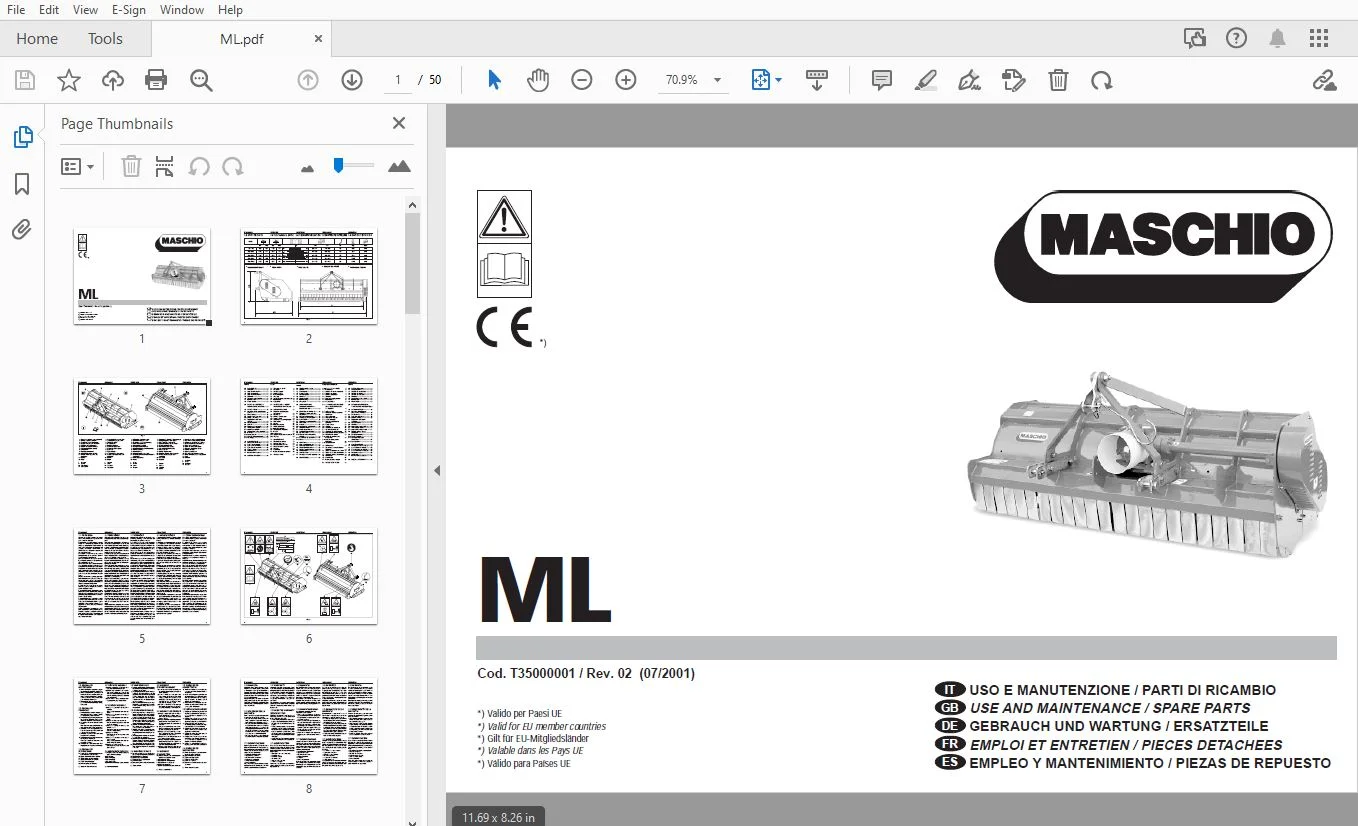This screenshot has height=826, width=1358.
Task: Open the find text magnifier tool
Action: click(x=201, y=80)
